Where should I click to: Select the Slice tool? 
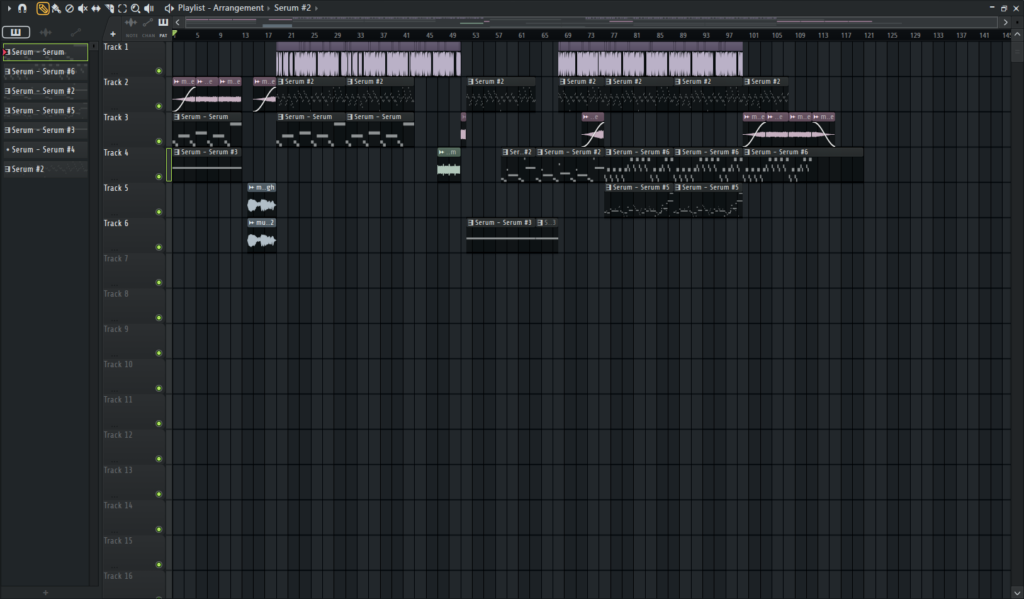109,8
